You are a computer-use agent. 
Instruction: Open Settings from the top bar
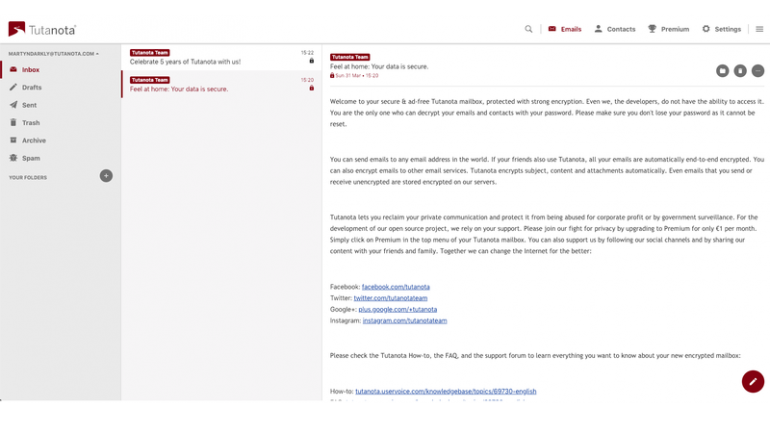tap(721, 29)
